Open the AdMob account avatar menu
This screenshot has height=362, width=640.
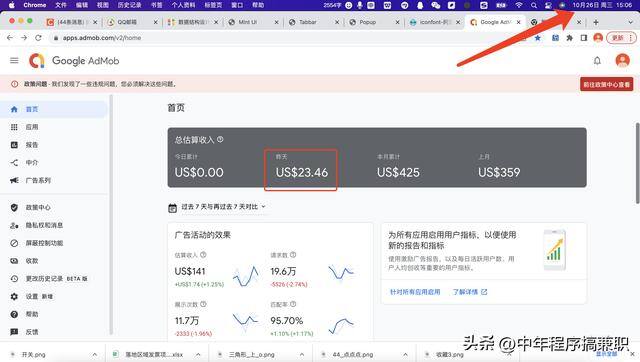tap(622, 60)
